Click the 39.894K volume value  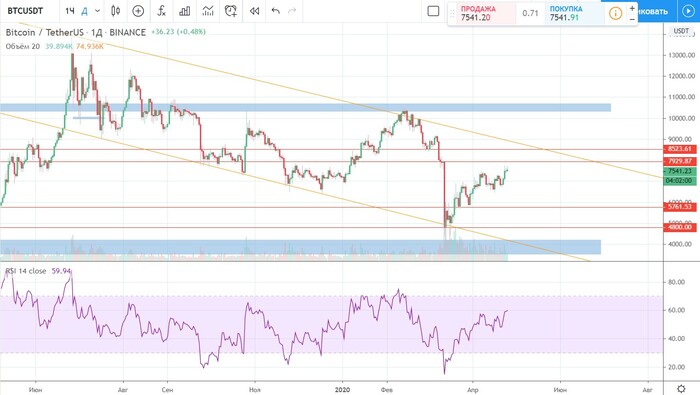[x=58, y=46]
